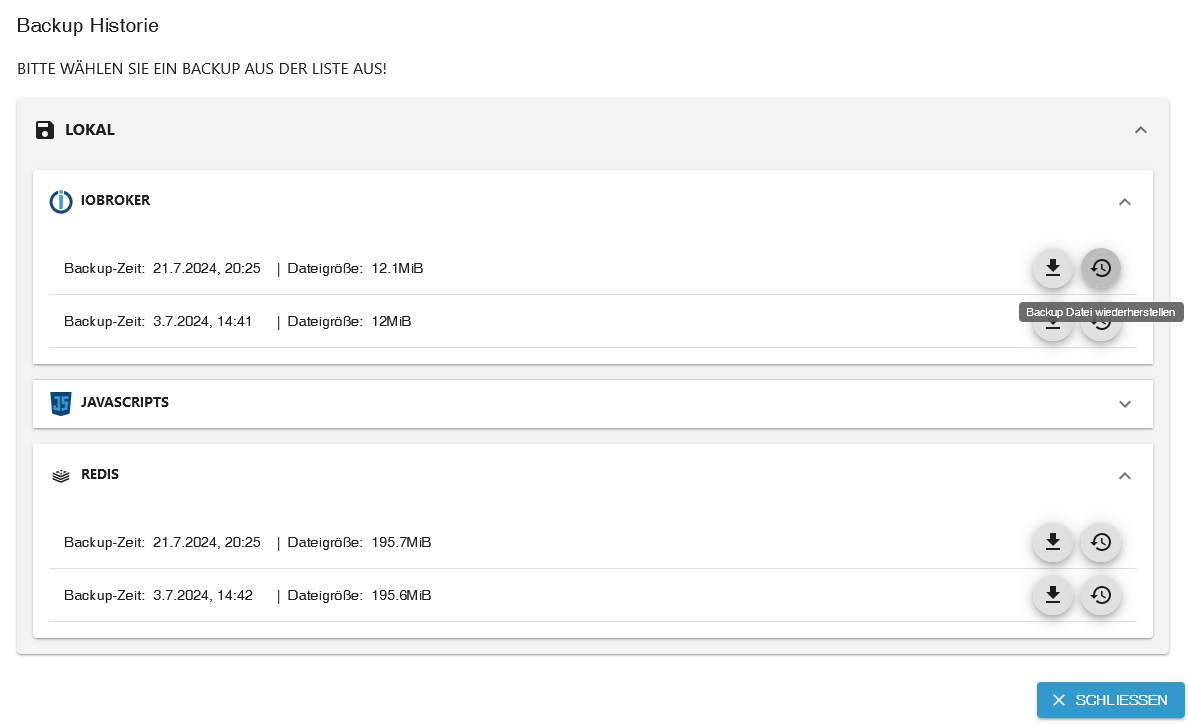
Task: Click the SCHLIESSEN button
Action: pos(1110,700)
